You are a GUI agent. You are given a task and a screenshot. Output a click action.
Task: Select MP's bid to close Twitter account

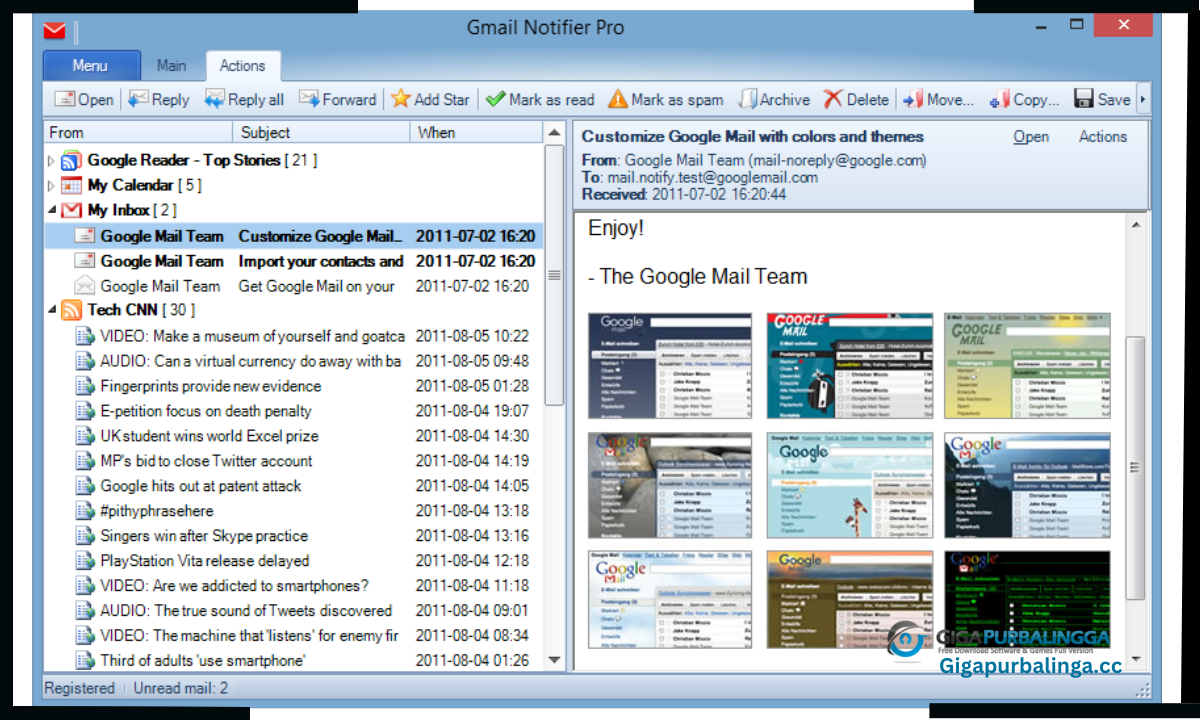tap(294, 461)
